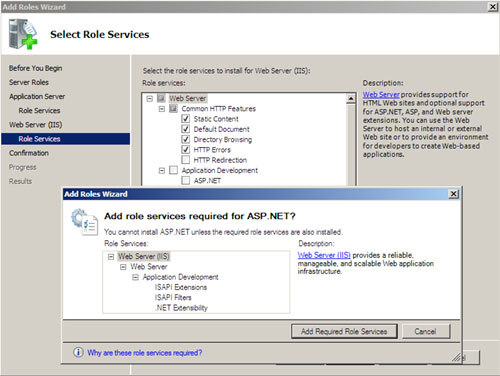Open the Application Server step
Image resolution: width=500 pixels, height=376 pixels.
tap(37, 96)
